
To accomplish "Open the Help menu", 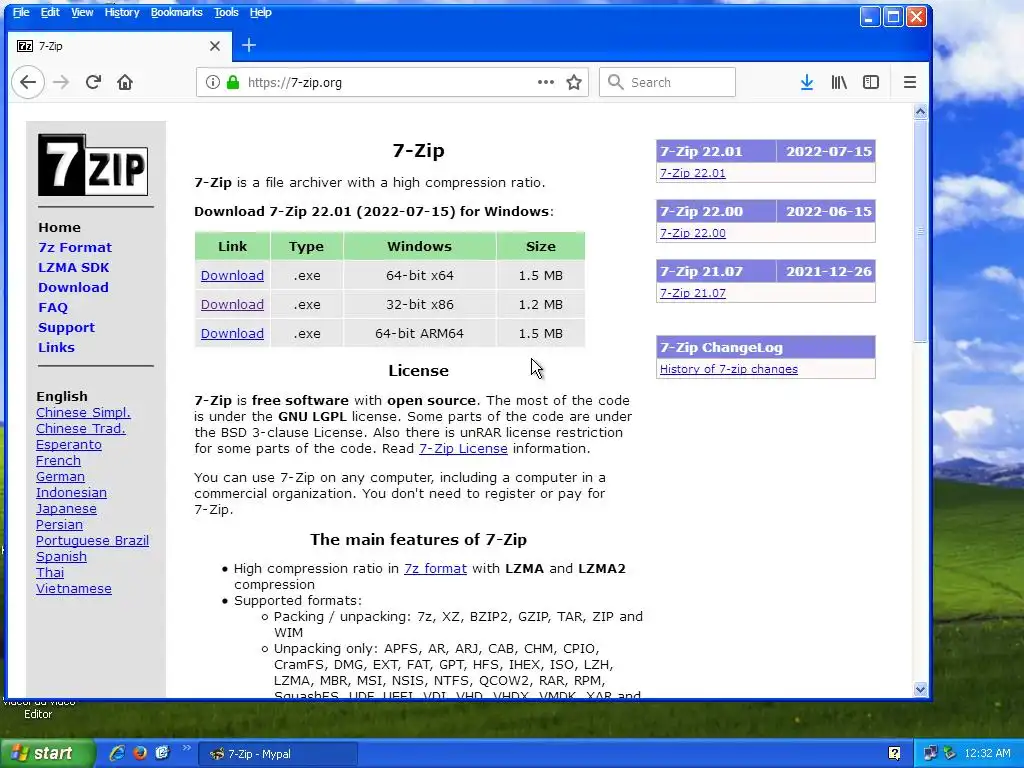I will coord(260,12).
